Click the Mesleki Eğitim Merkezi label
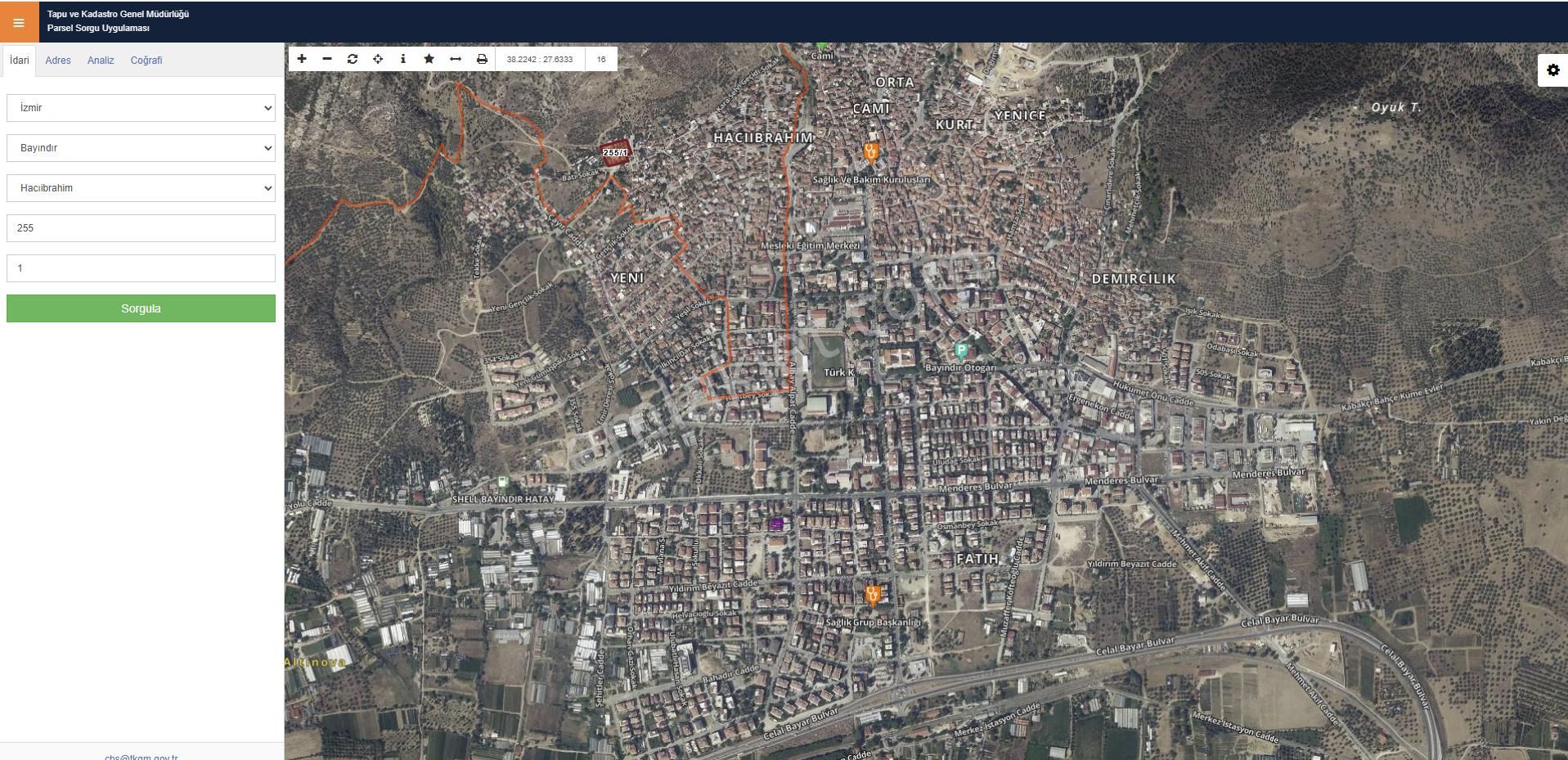Viewport: 1568px width, 760px height. click(x=811, y=245)
